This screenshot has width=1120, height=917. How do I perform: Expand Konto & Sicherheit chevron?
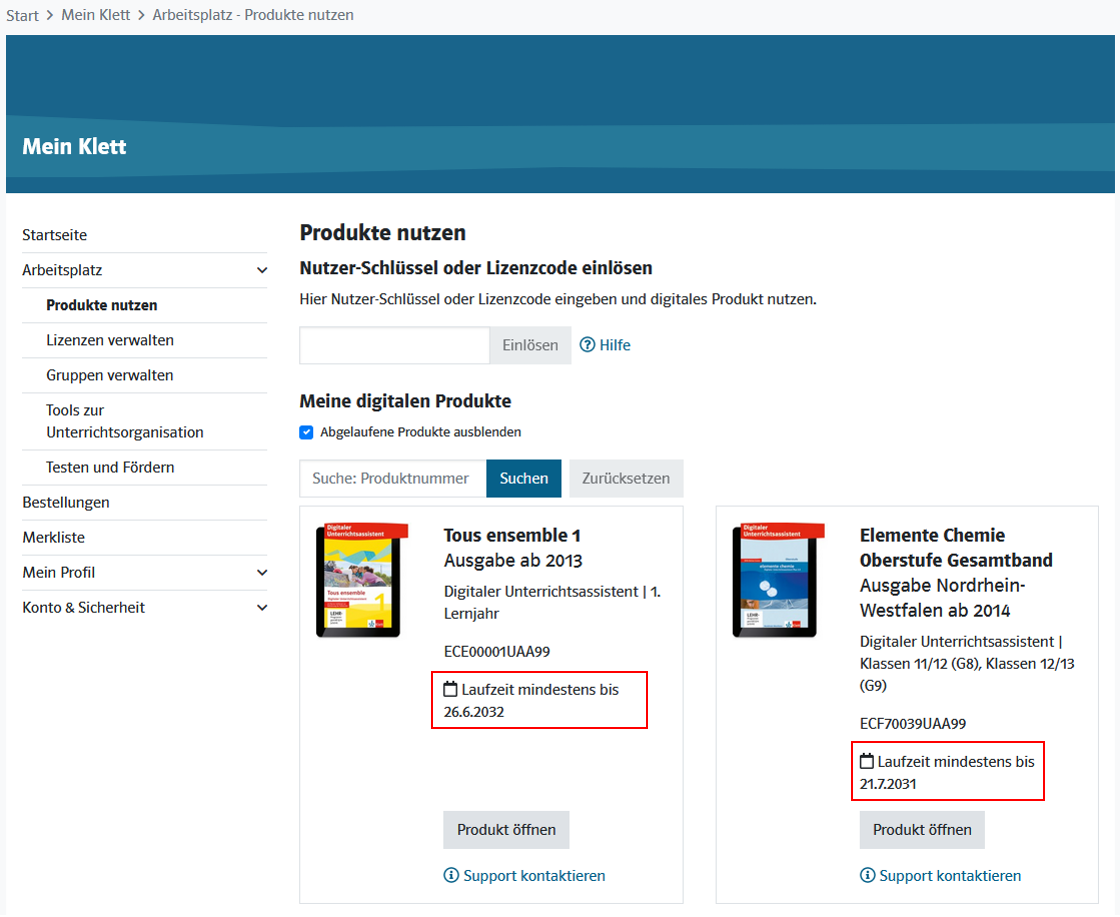(262, 607)
